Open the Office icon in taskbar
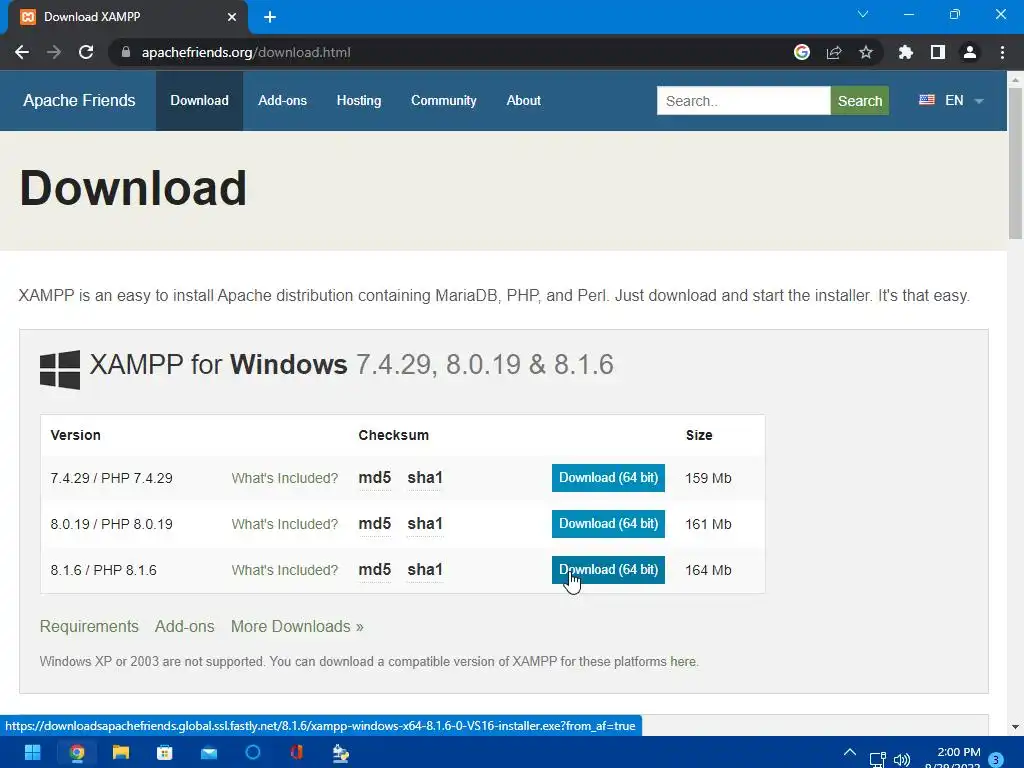Image resolution: width=1024 pixels, height=768 pixels. (x=297, y=753)
